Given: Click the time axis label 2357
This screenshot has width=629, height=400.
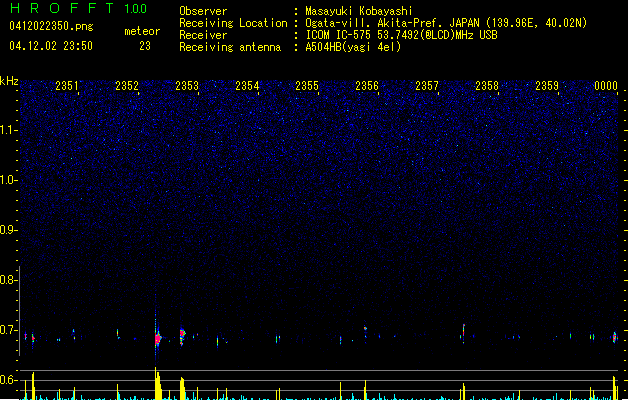Looking at the screenshot, I should [x=427, y=86].
